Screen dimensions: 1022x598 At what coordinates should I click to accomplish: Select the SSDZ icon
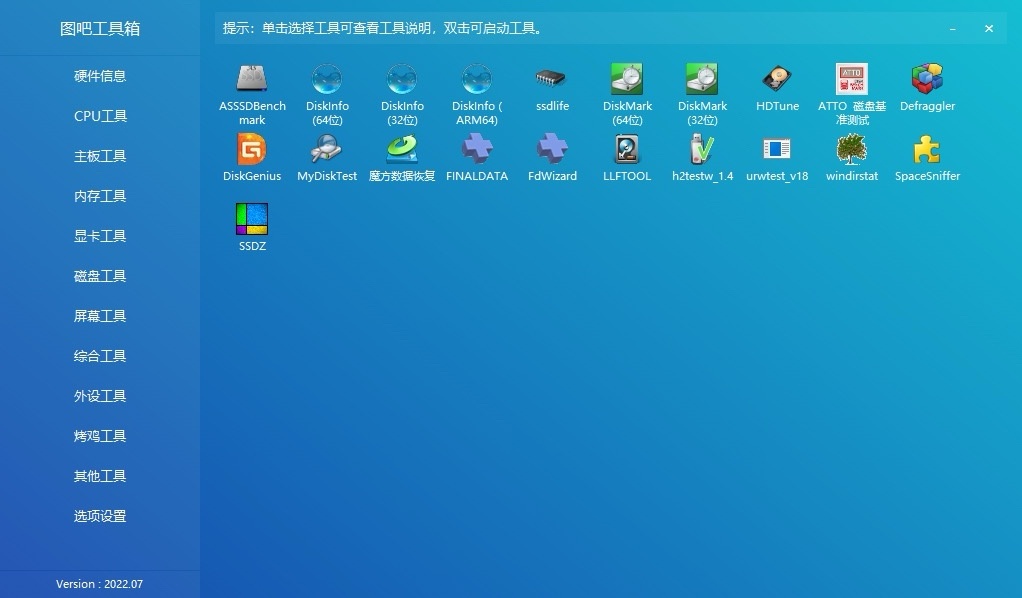252,219
